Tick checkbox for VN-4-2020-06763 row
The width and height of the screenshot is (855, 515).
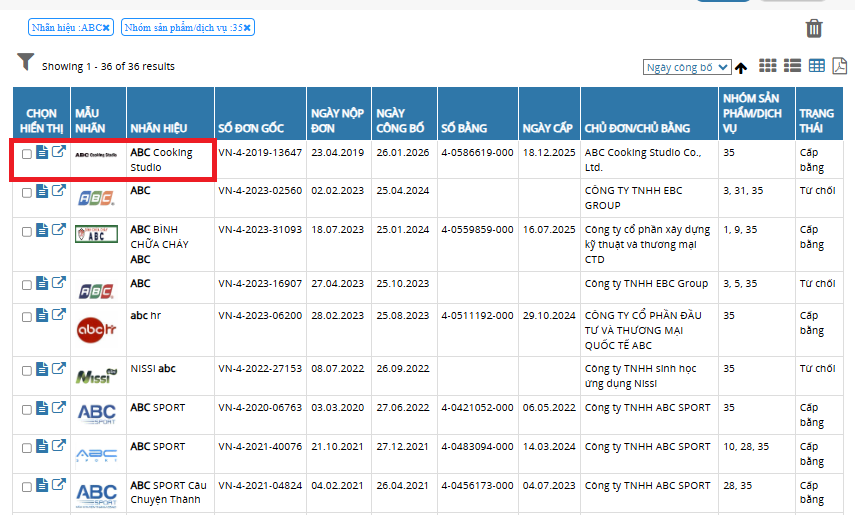pyautogui.click(x=26, y=410)
